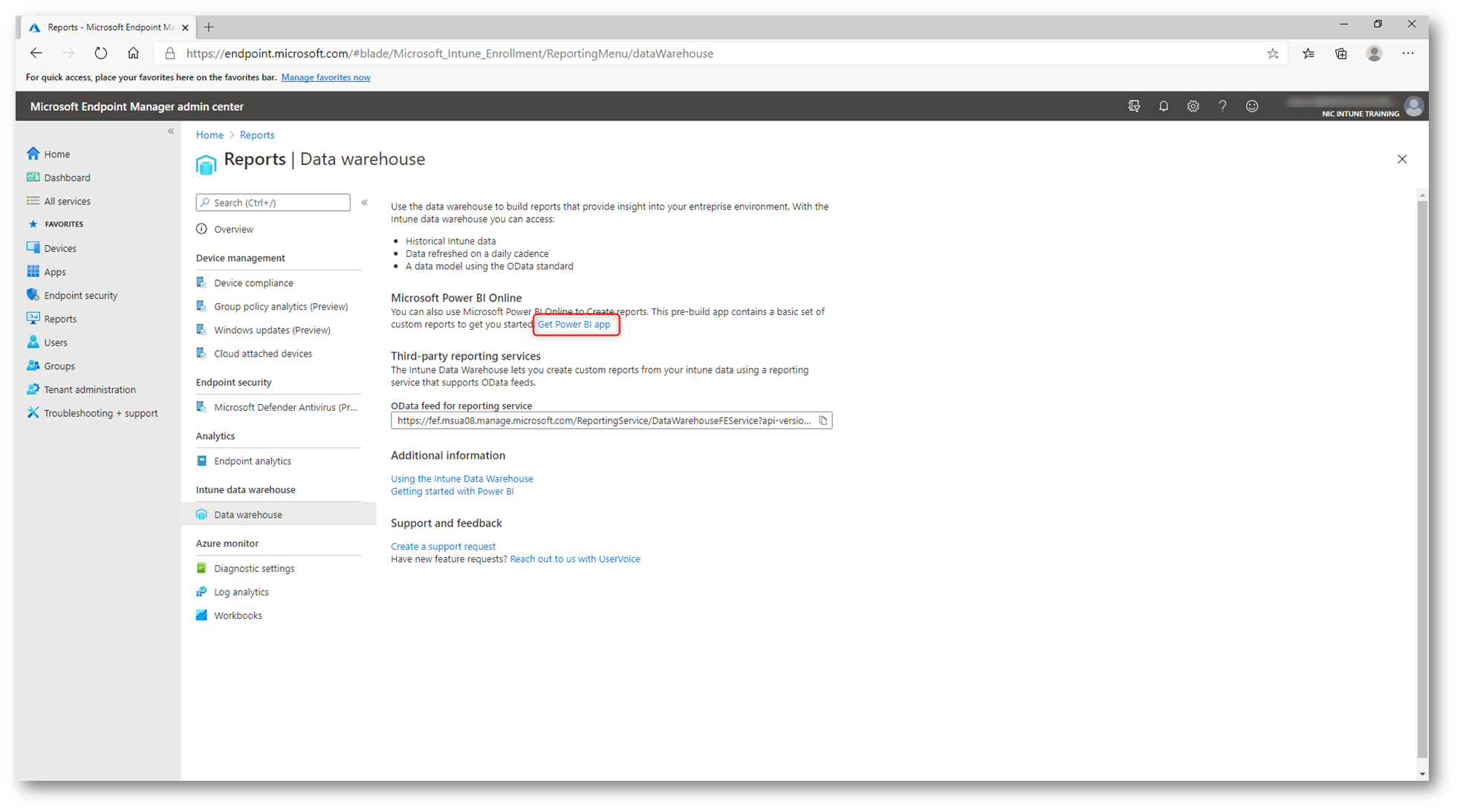1460x812 pixels.
Task: Open the Cloud Shell directory icon
Action: [x=1134, y=106]
